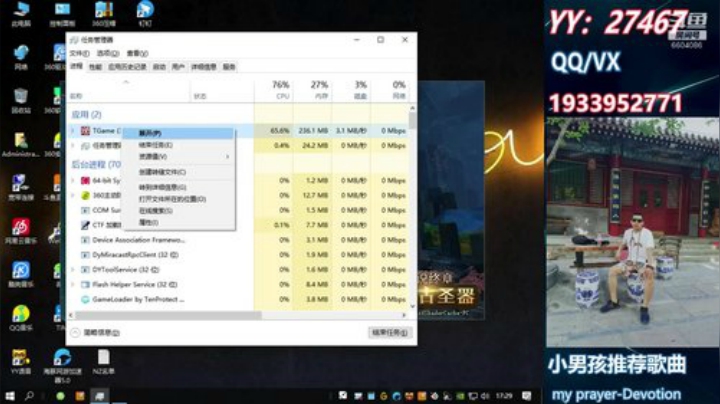Open the View menu in Task Manager
The image size is (720, 404).
(137, 53)
